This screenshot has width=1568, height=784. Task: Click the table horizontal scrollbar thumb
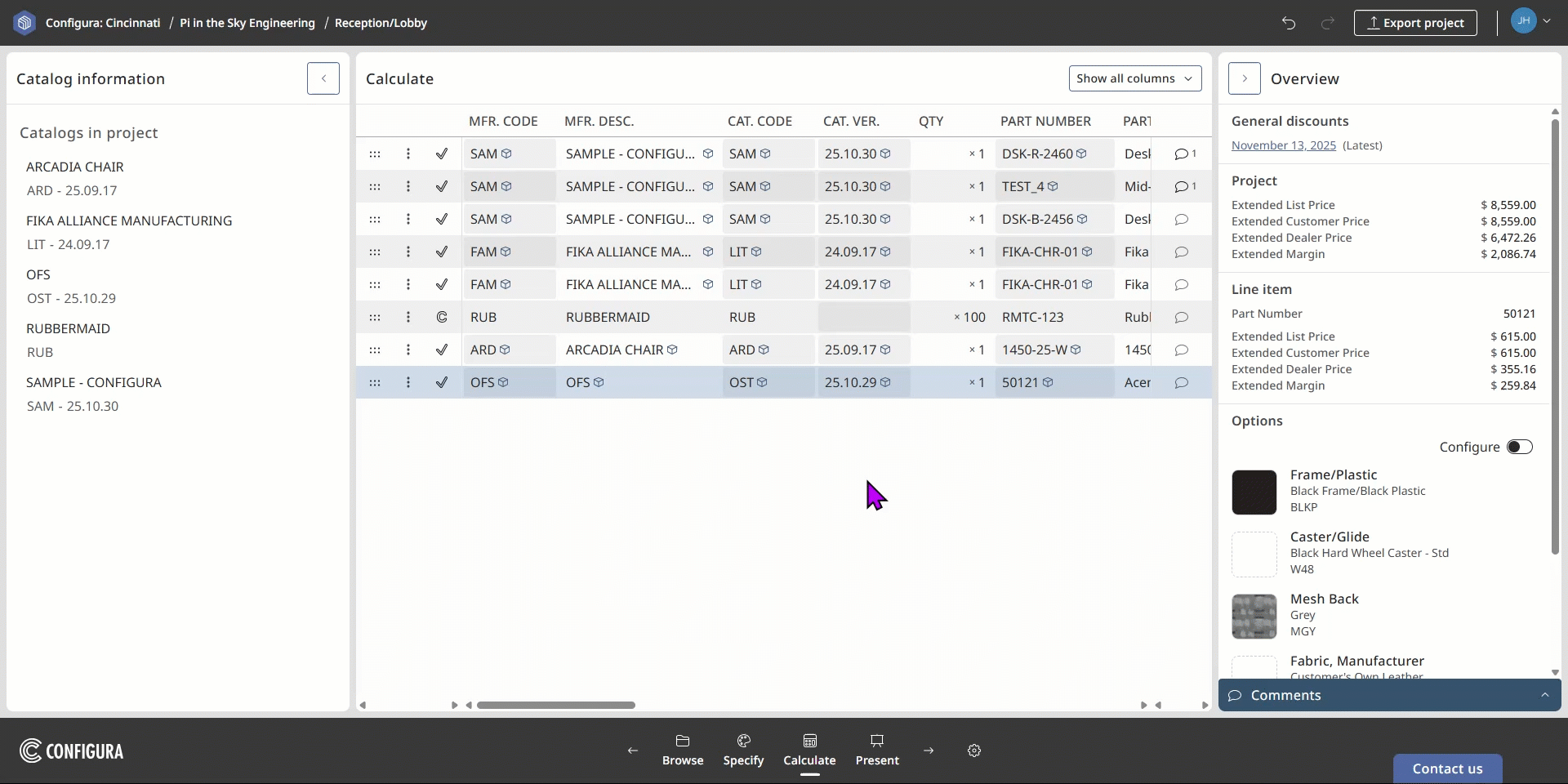point(556,705)
